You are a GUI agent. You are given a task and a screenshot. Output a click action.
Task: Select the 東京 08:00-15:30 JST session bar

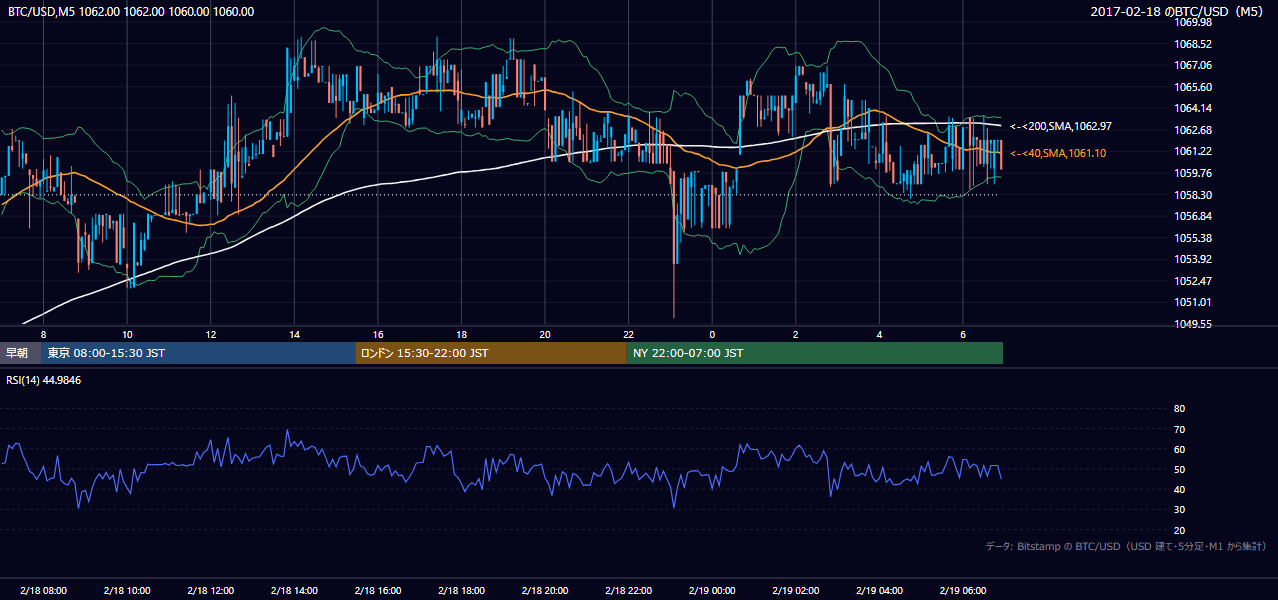pos(199,353)
